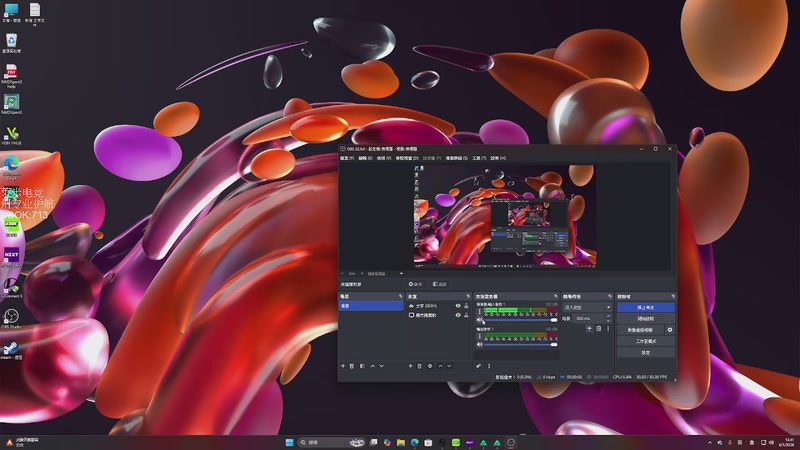Viewport: 800px width, 450px height.
Task: Click the Filters button below preview
Action: click(439, 284)
